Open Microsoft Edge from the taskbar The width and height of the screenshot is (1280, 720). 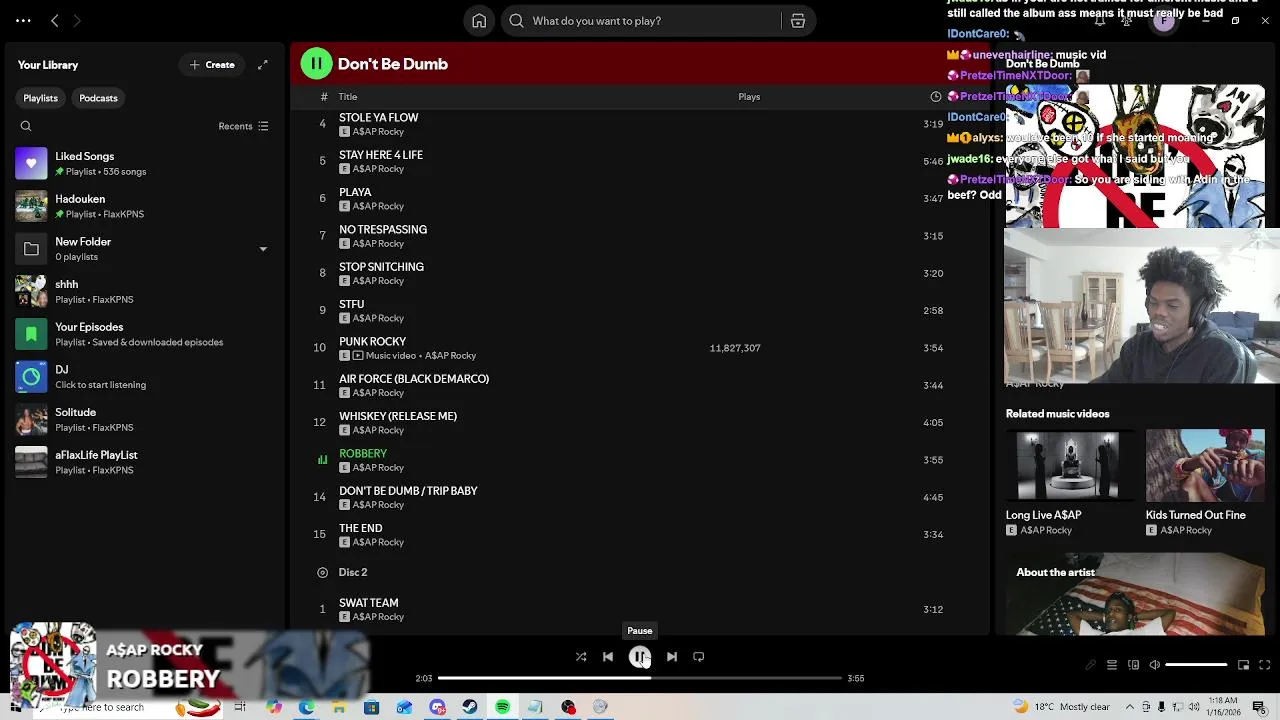[x=306, y=707]
